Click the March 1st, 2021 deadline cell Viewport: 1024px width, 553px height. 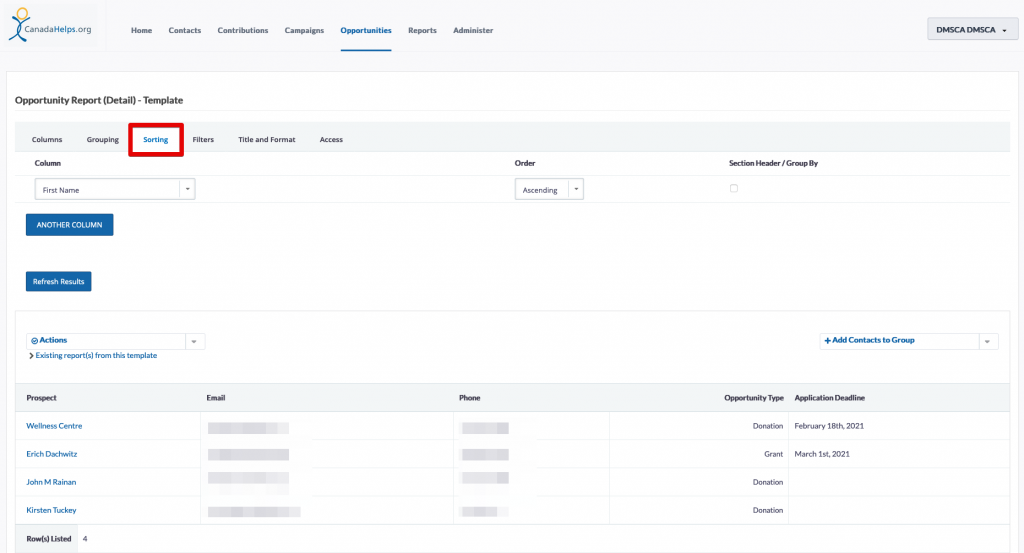[822, 454]
